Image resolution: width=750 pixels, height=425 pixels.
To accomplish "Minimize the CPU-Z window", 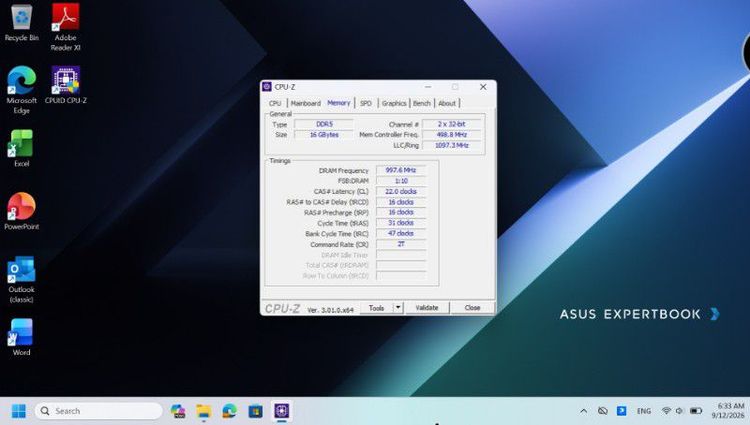I will [x=428, y=87].
